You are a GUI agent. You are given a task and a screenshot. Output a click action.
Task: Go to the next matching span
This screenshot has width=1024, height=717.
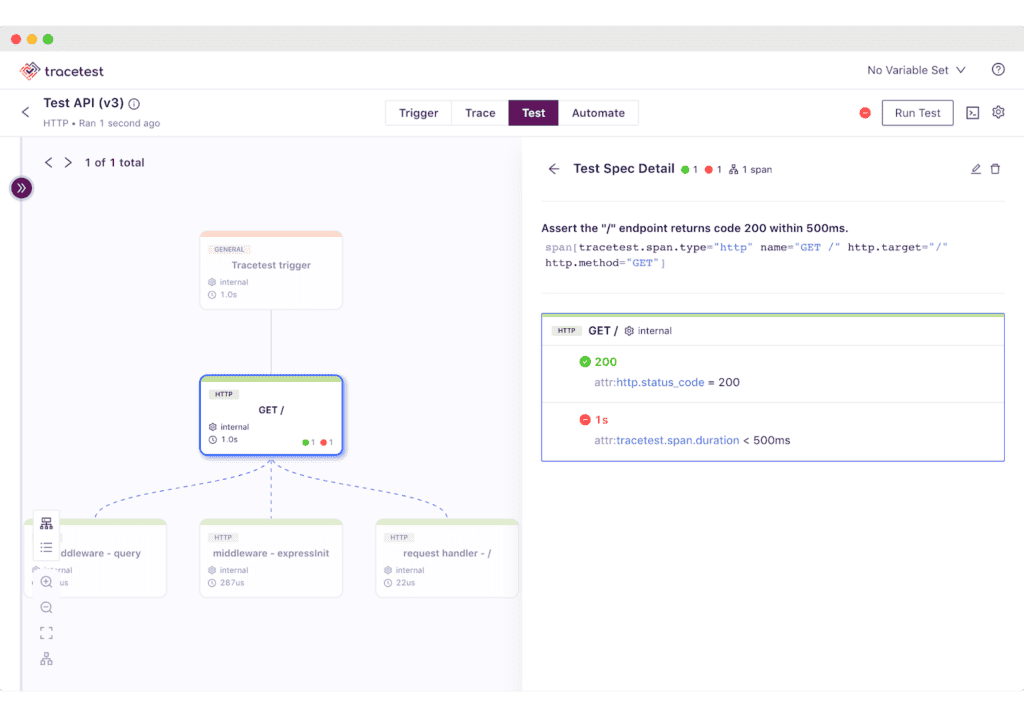tap(68, 162)
